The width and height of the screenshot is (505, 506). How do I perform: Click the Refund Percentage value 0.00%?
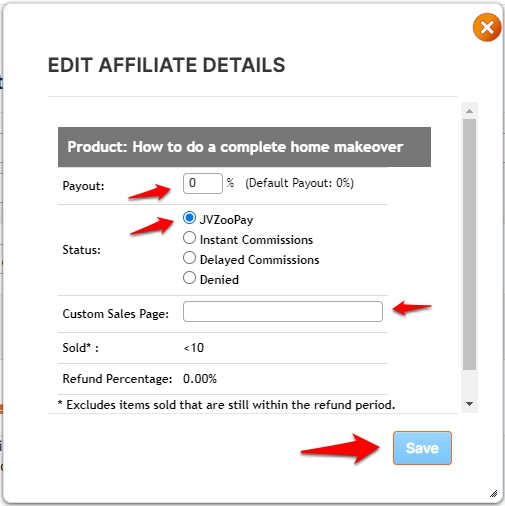200,379
